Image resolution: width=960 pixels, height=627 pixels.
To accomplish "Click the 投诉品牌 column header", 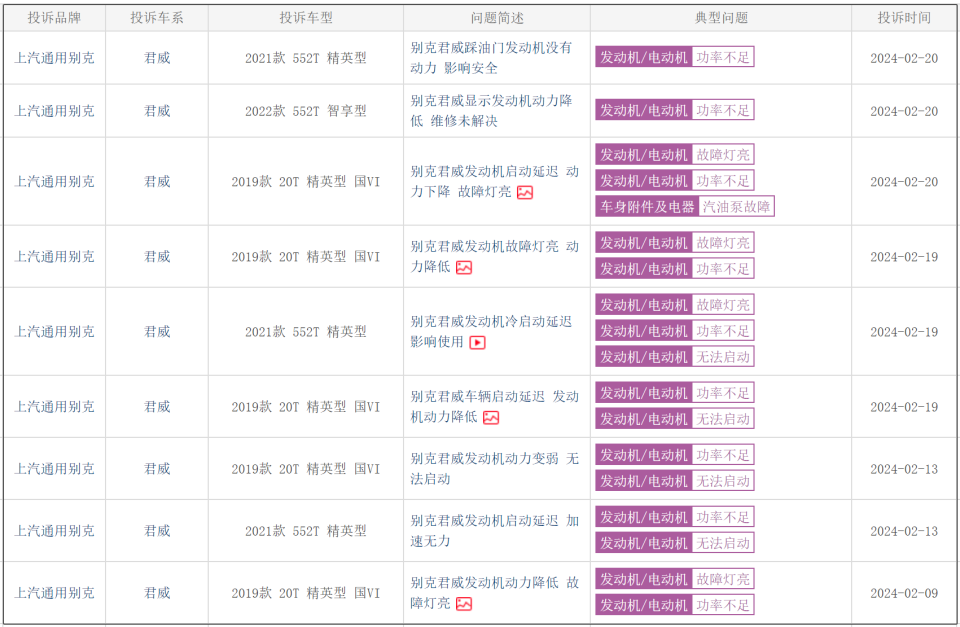I will tap(54, 18).
